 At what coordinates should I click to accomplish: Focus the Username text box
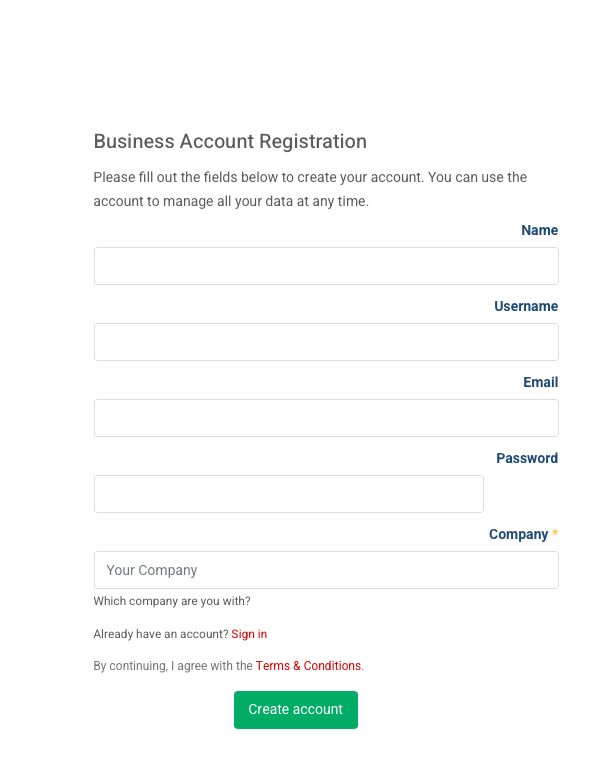pos(326,342)
